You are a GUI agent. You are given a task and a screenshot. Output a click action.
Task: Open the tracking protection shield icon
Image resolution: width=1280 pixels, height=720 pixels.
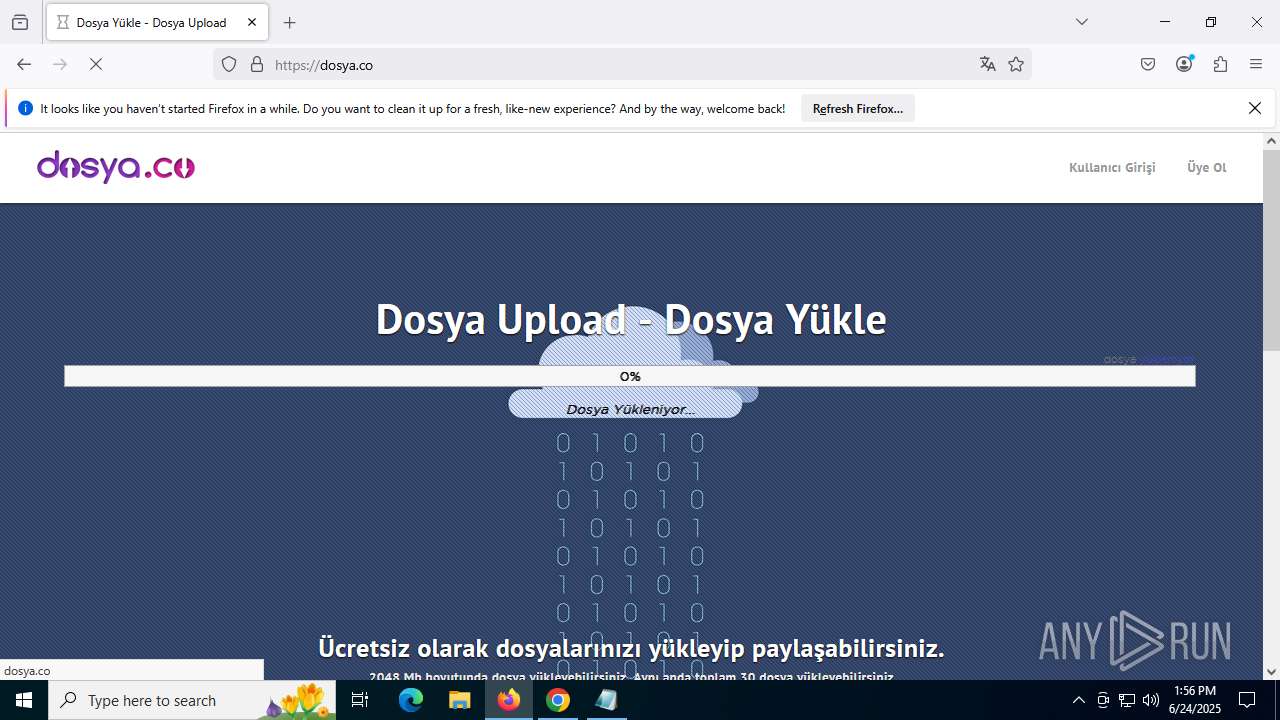[x=229, y=64]
